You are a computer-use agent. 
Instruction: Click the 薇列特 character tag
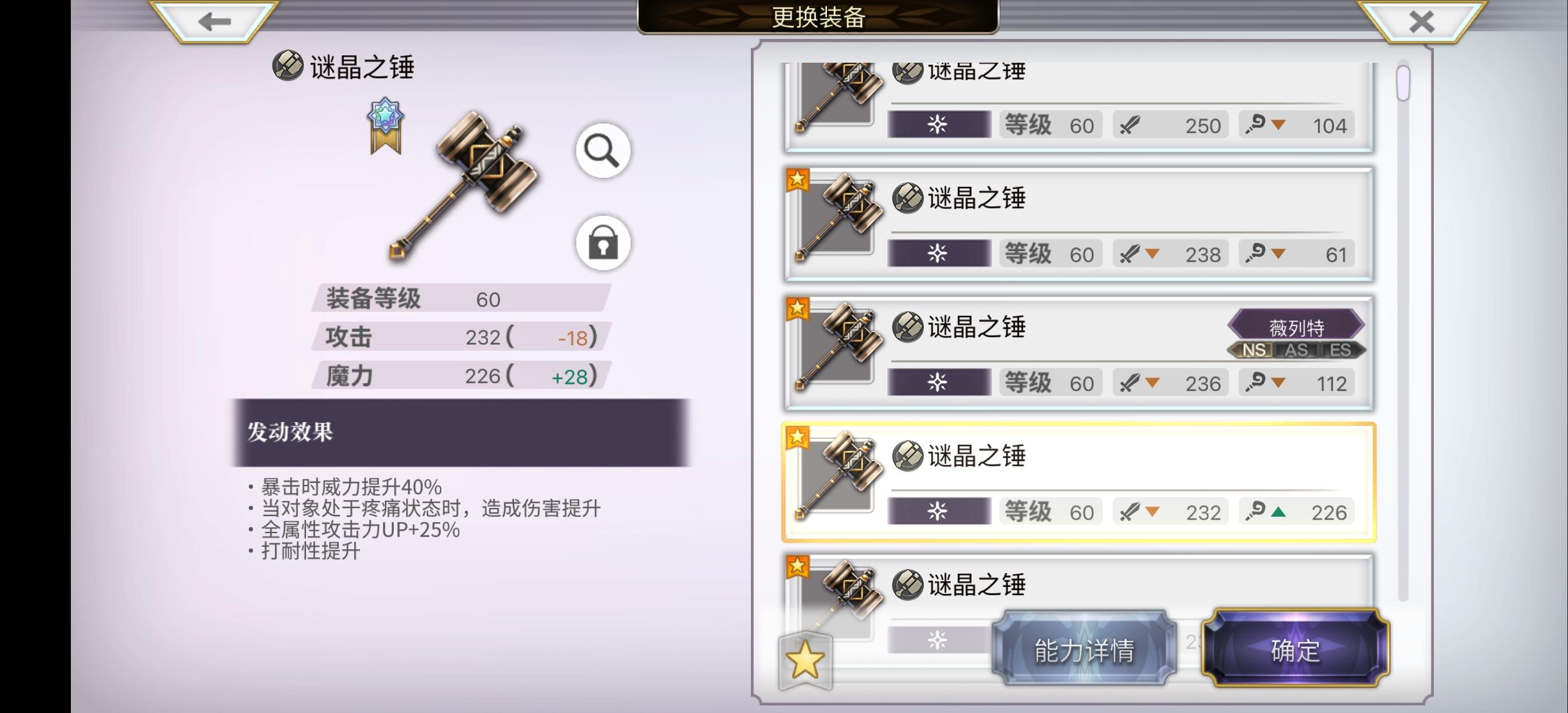tap(1296, 327)
